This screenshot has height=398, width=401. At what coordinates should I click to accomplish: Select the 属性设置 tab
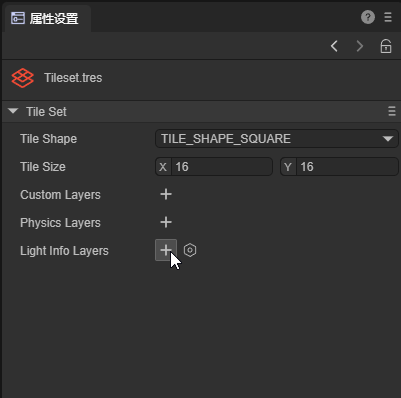[45, 19]
